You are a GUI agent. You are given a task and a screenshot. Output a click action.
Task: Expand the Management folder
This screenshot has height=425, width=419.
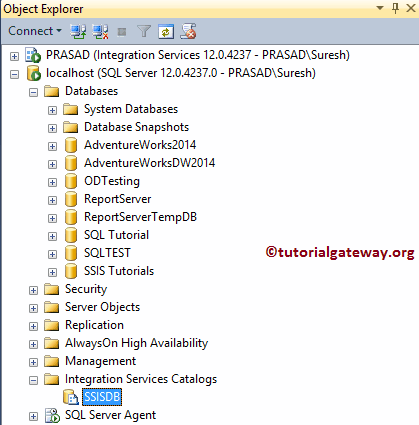pos(33,362)
